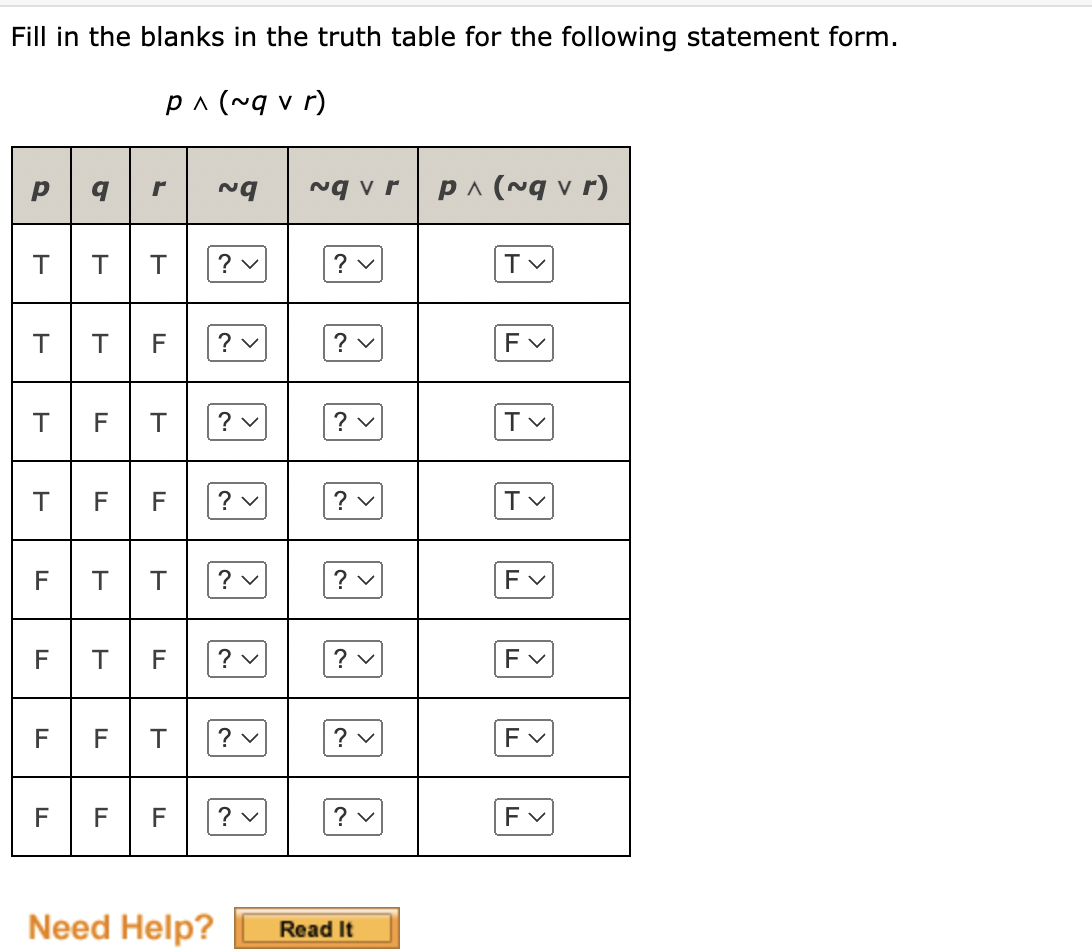Open the ~q v r dropdown in row F F T

(352, 737)
